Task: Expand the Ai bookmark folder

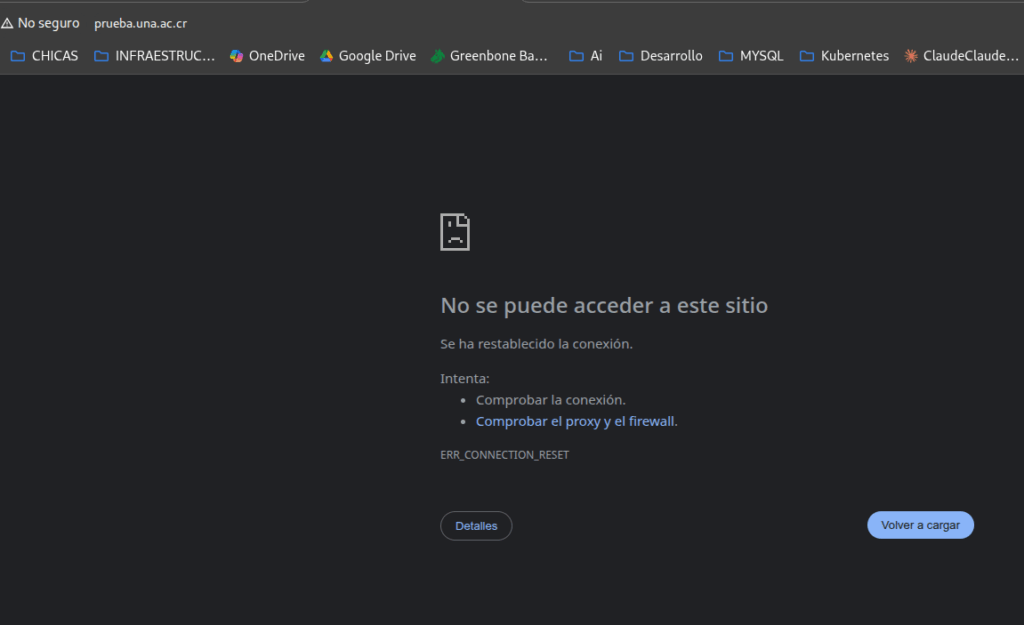Action: coord(586,56)
